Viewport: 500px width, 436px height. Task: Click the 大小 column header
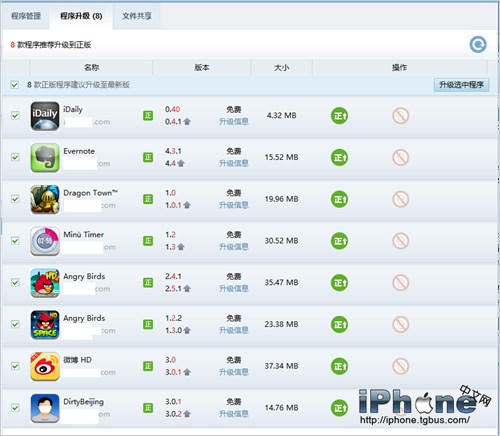click(281, 68)
